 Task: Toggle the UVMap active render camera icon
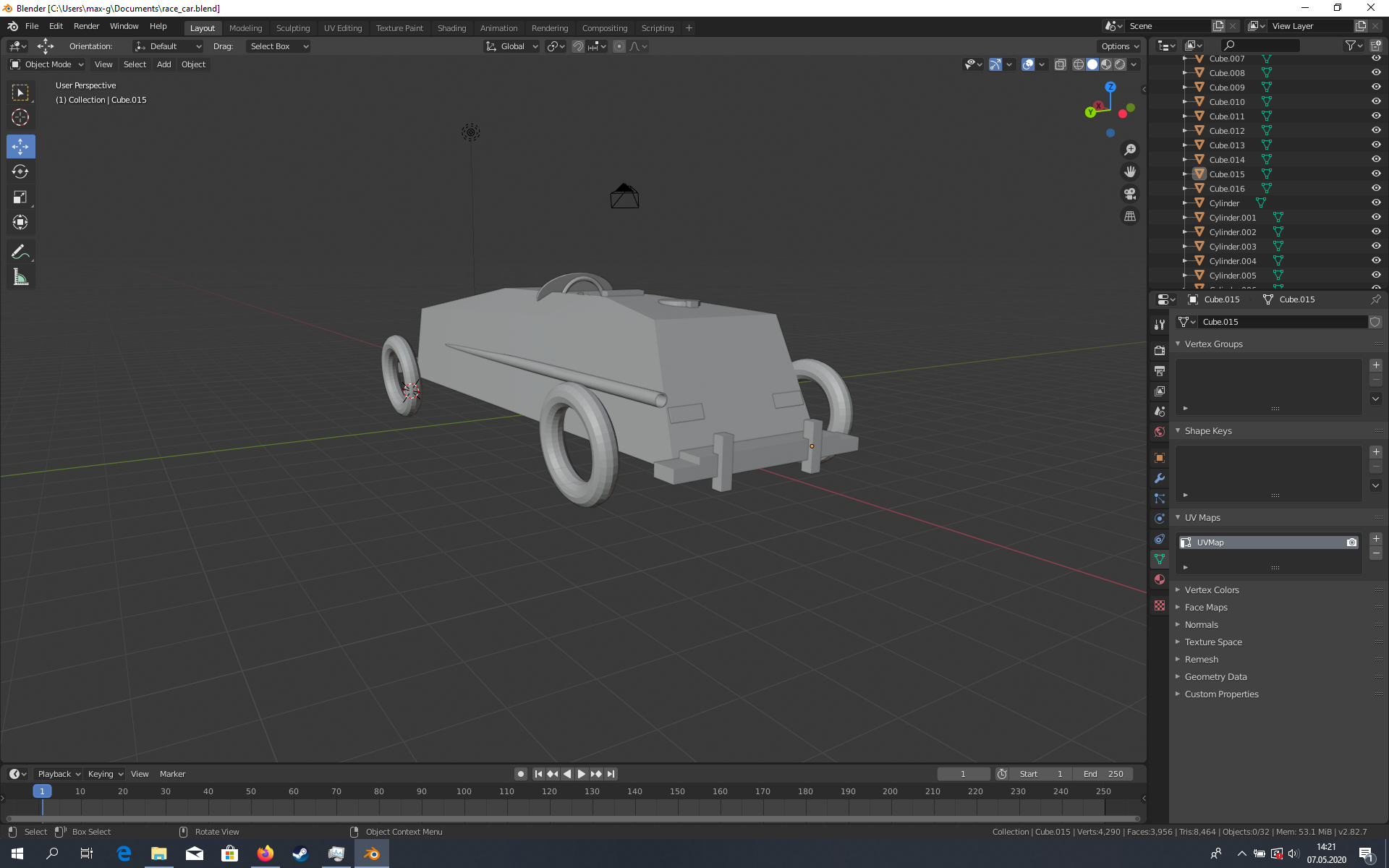pyautogui.click(x=1351, y=542)
